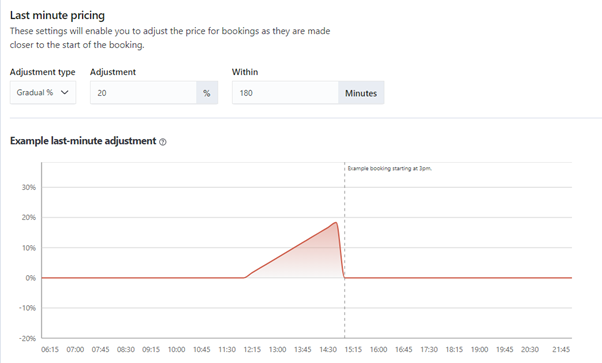Image resolution: width=602 pixels, height=363 pixels.
Task: Click the 12:15 x-axis label
Action: pos(252,350)
